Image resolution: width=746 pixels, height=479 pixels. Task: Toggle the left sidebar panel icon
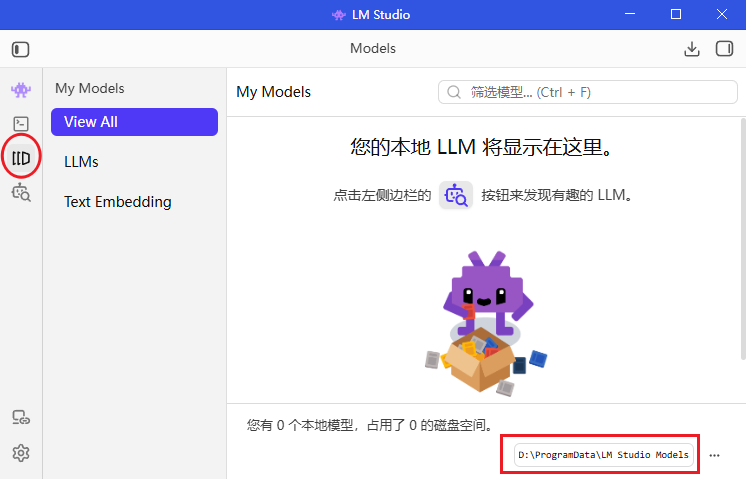[x=20, y=49]
